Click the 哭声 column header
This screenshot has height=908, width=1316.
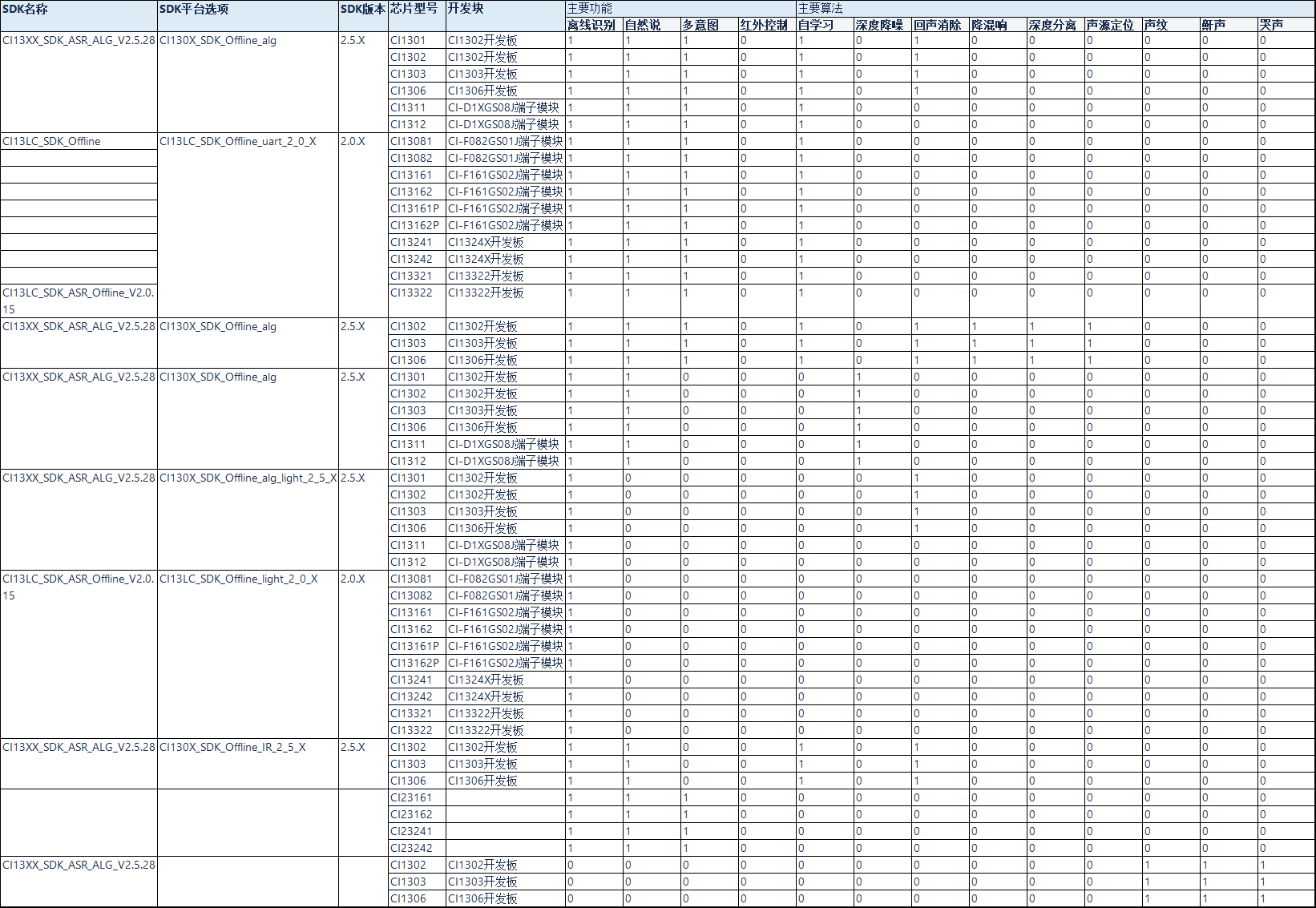pyautogui.click(x=1286, y=25)
